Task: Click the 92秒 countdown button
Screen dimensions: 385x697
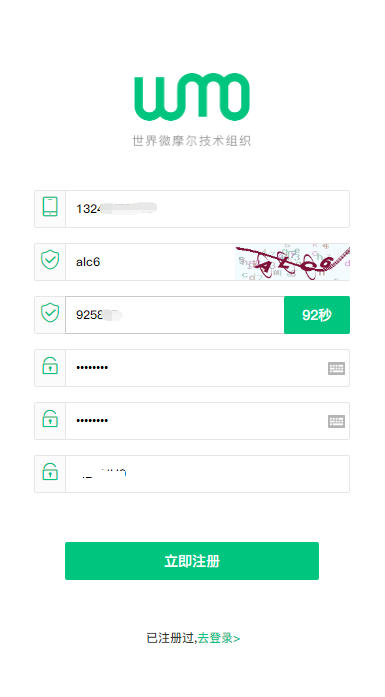Action: click(317, 315)
